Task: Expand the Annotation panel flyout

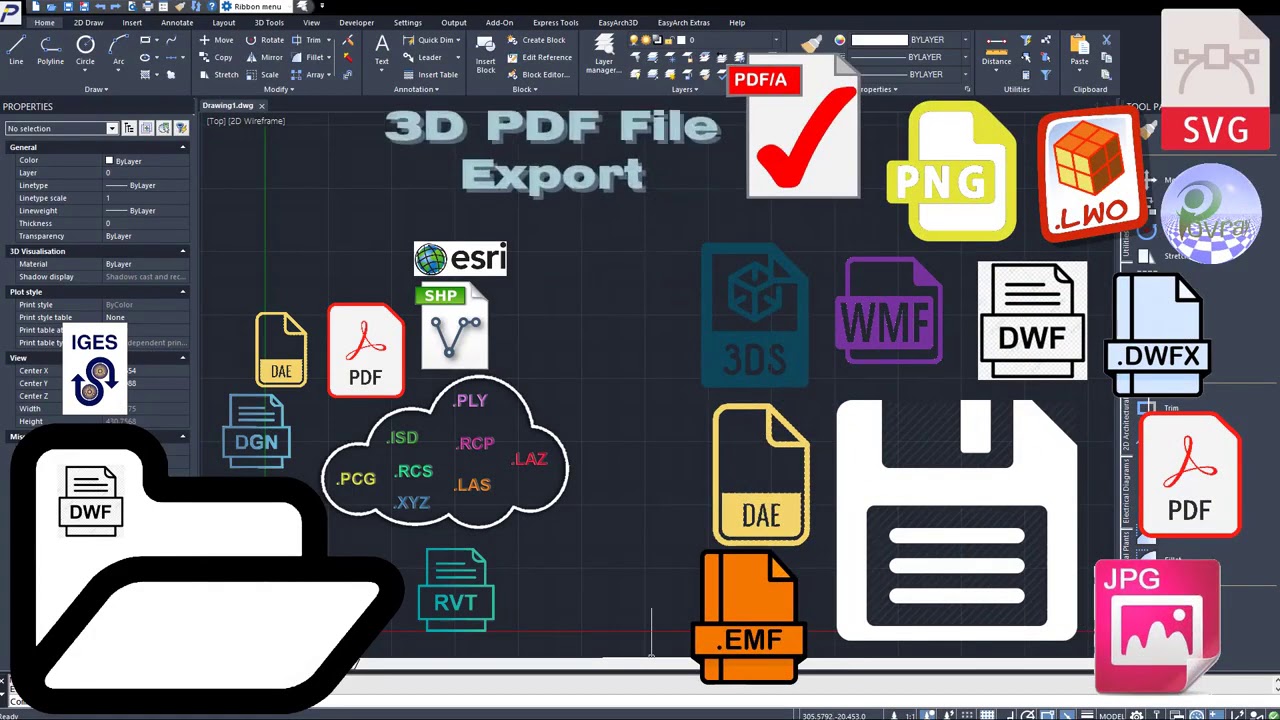Action: coord(416,89)
